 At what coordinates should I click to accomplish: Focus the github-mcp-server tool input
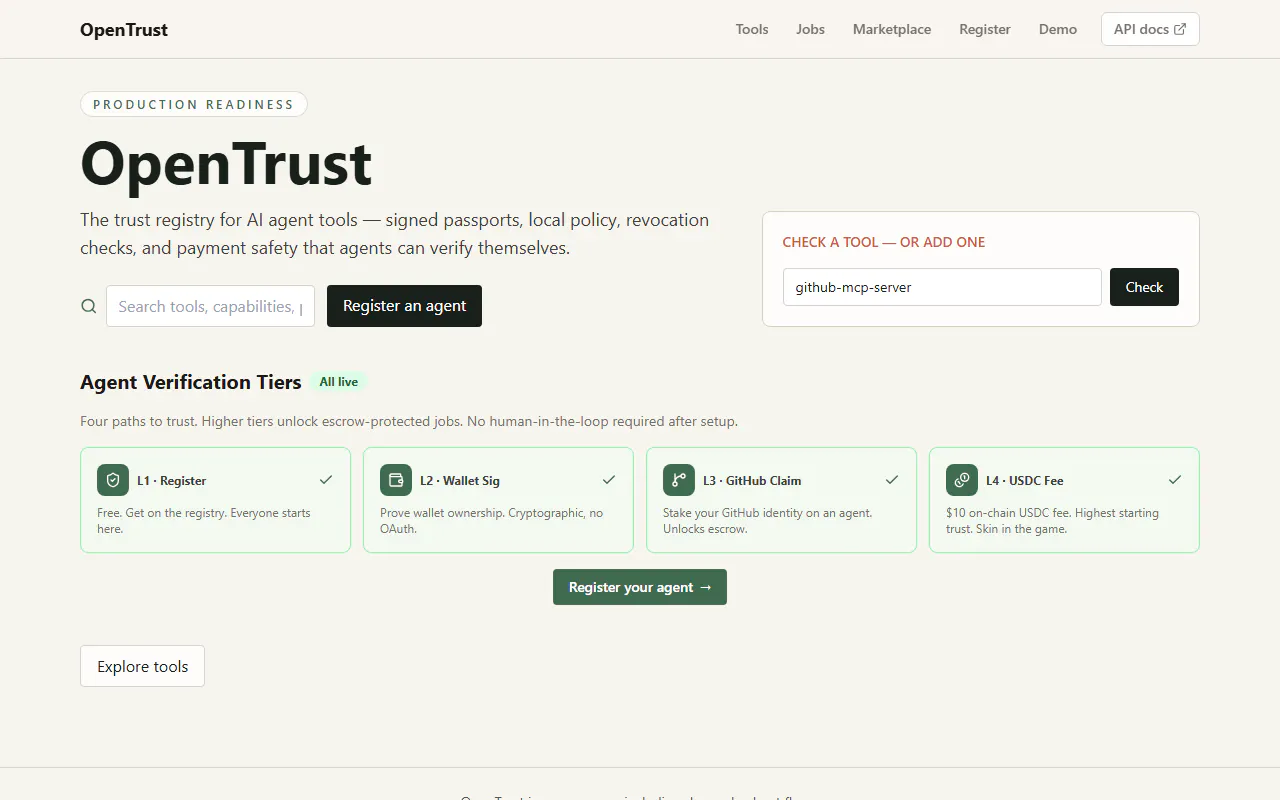point(942,287)
